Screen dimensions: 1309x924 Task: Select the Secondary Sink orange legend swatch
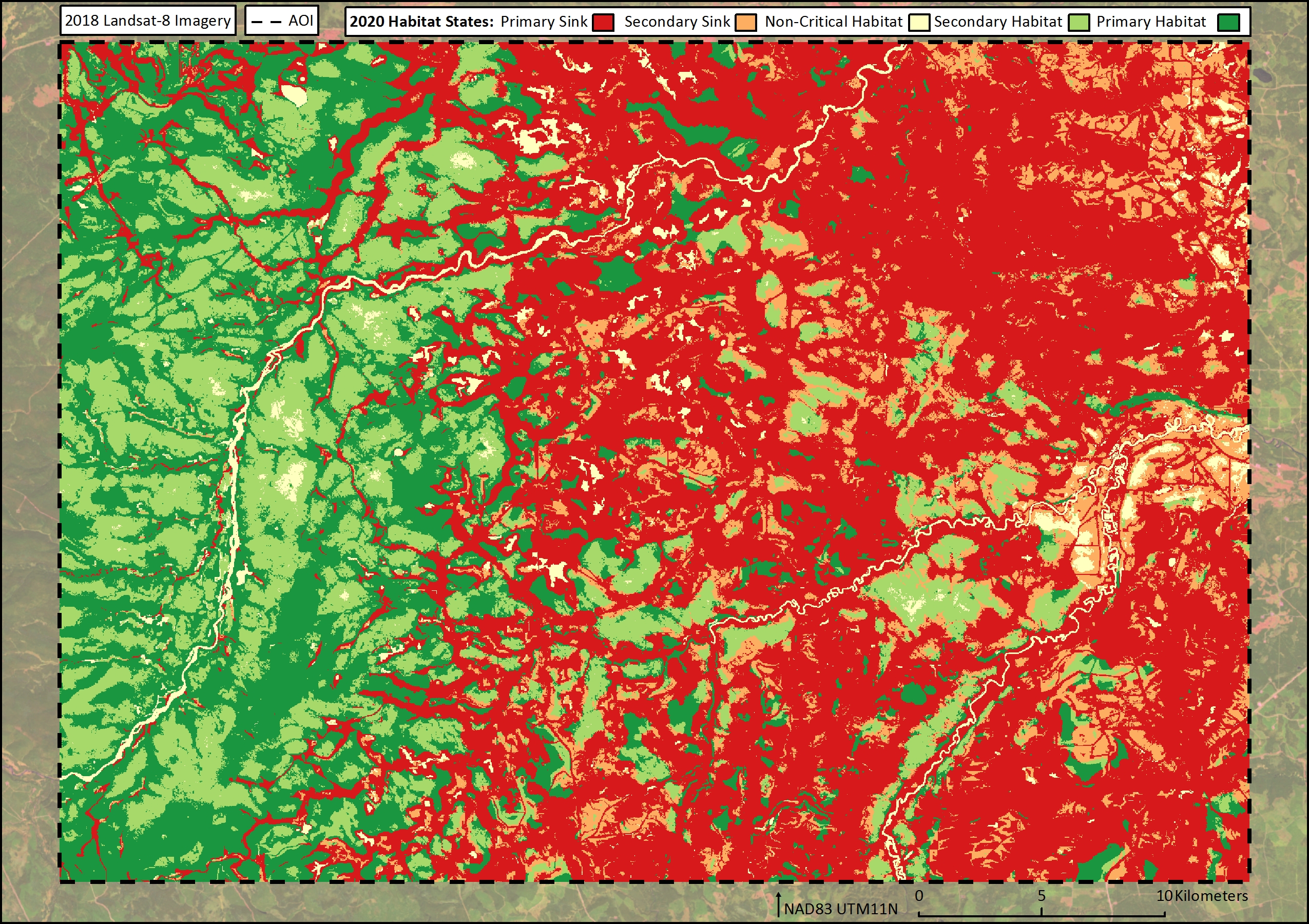745,22
